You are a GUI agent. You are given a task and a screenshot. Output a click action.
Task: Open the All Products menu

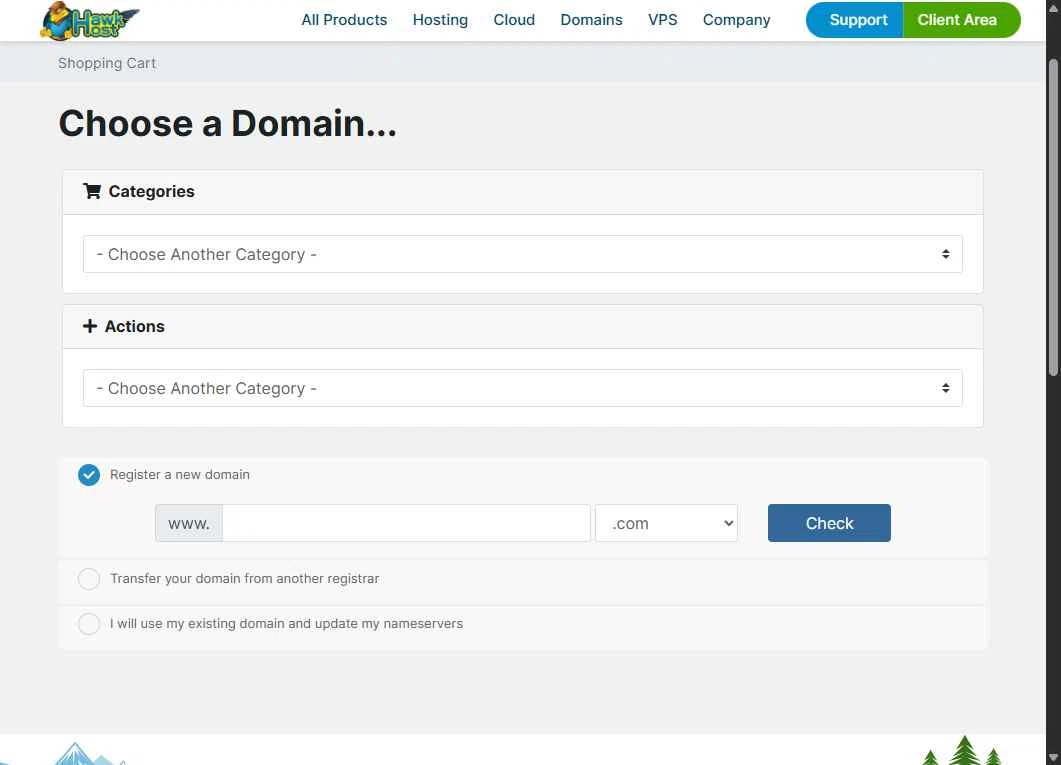coord(344,20)
